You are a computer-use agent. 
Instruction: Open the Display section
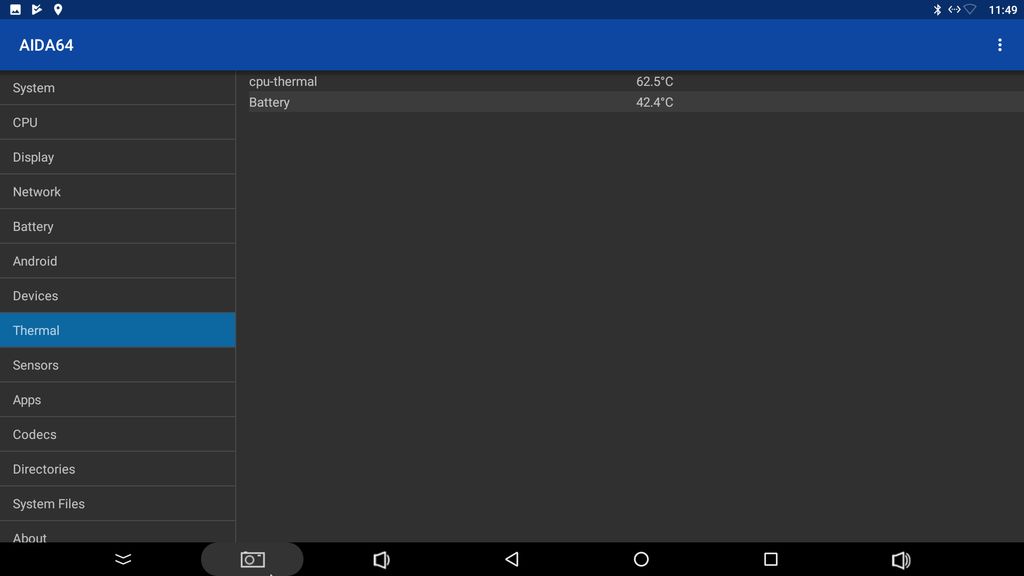(117, 157)
